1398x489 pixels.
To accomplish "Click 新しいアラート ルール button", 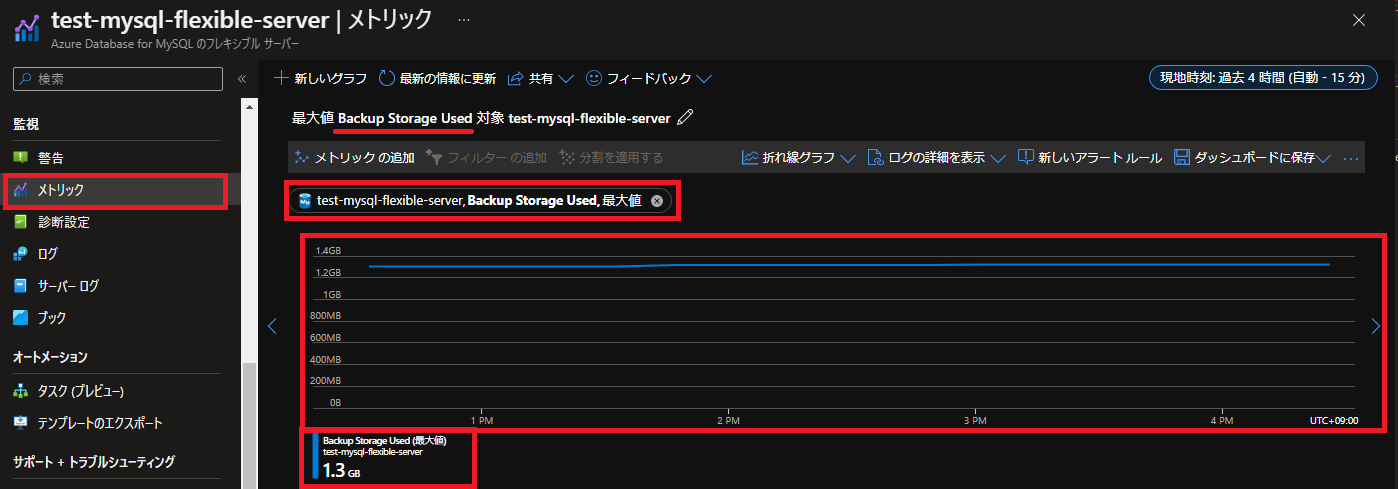I will pyautogui.click(x=1089, y=158).
